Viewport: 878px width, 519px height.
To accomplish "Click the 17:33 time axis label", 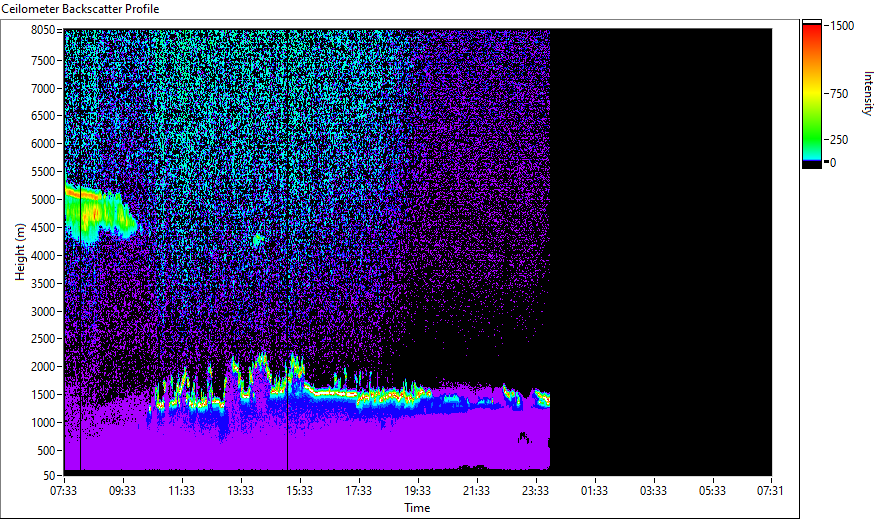I will [x=358, y=491].
